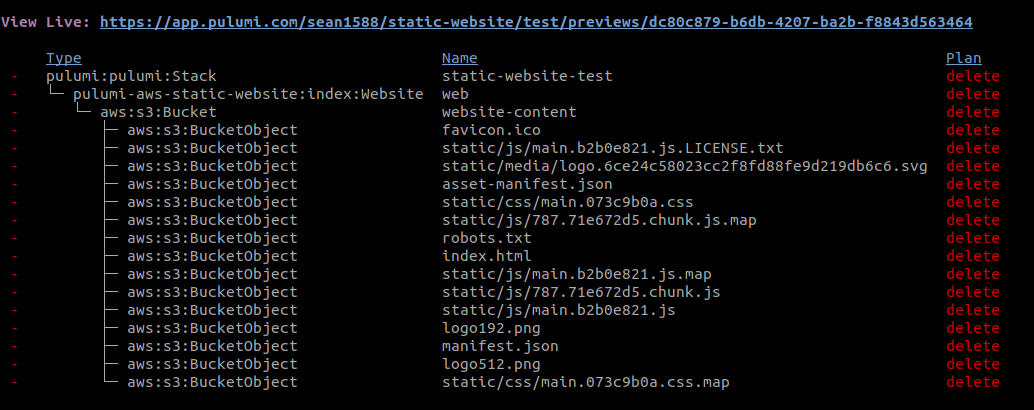The height and width of the screenshot is (410, 1034).
Task: Click the index.html resource name
Action: coord(487,256)
